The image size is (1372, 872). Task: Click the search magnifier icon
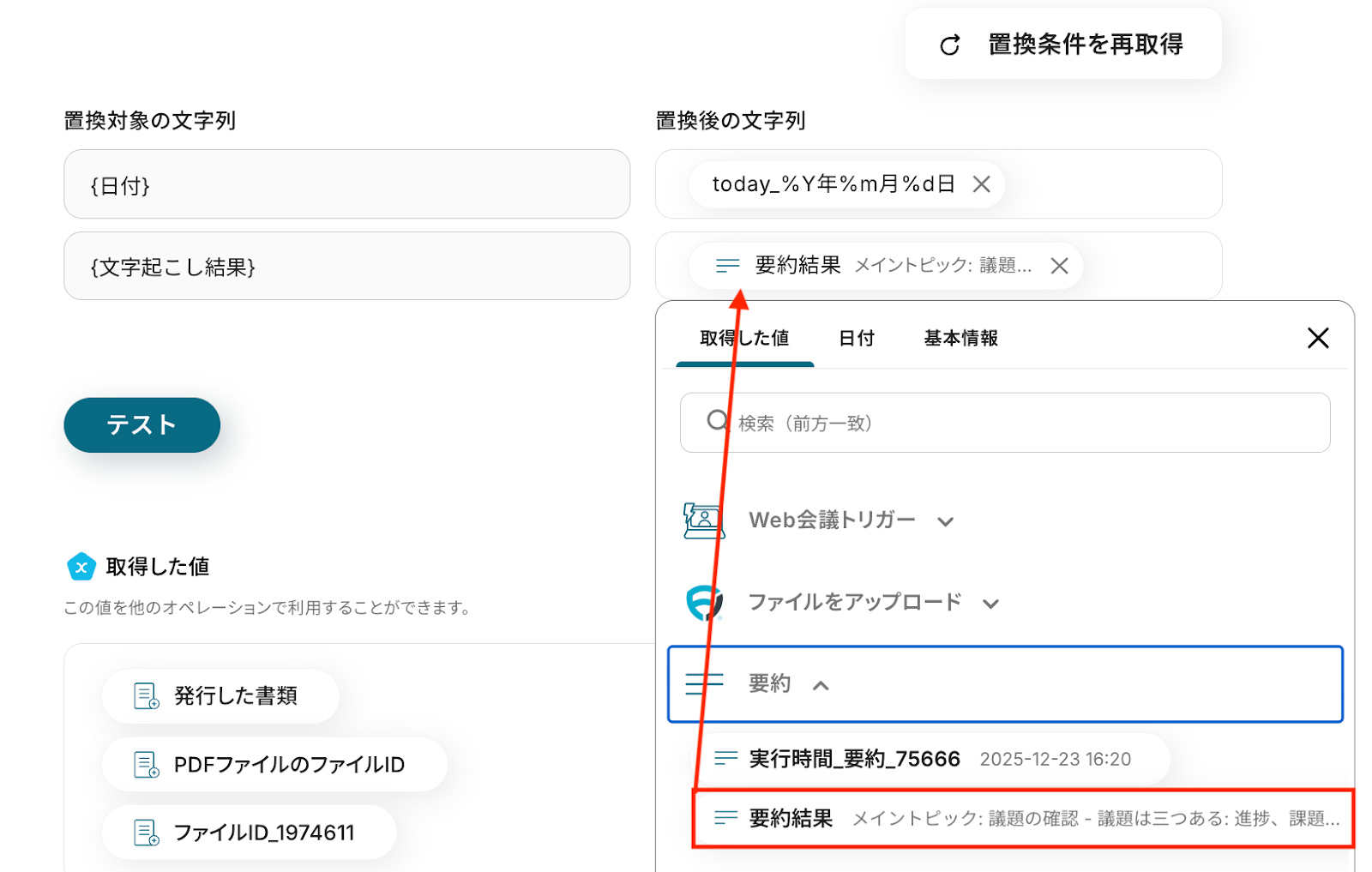[x=717, y=421]
